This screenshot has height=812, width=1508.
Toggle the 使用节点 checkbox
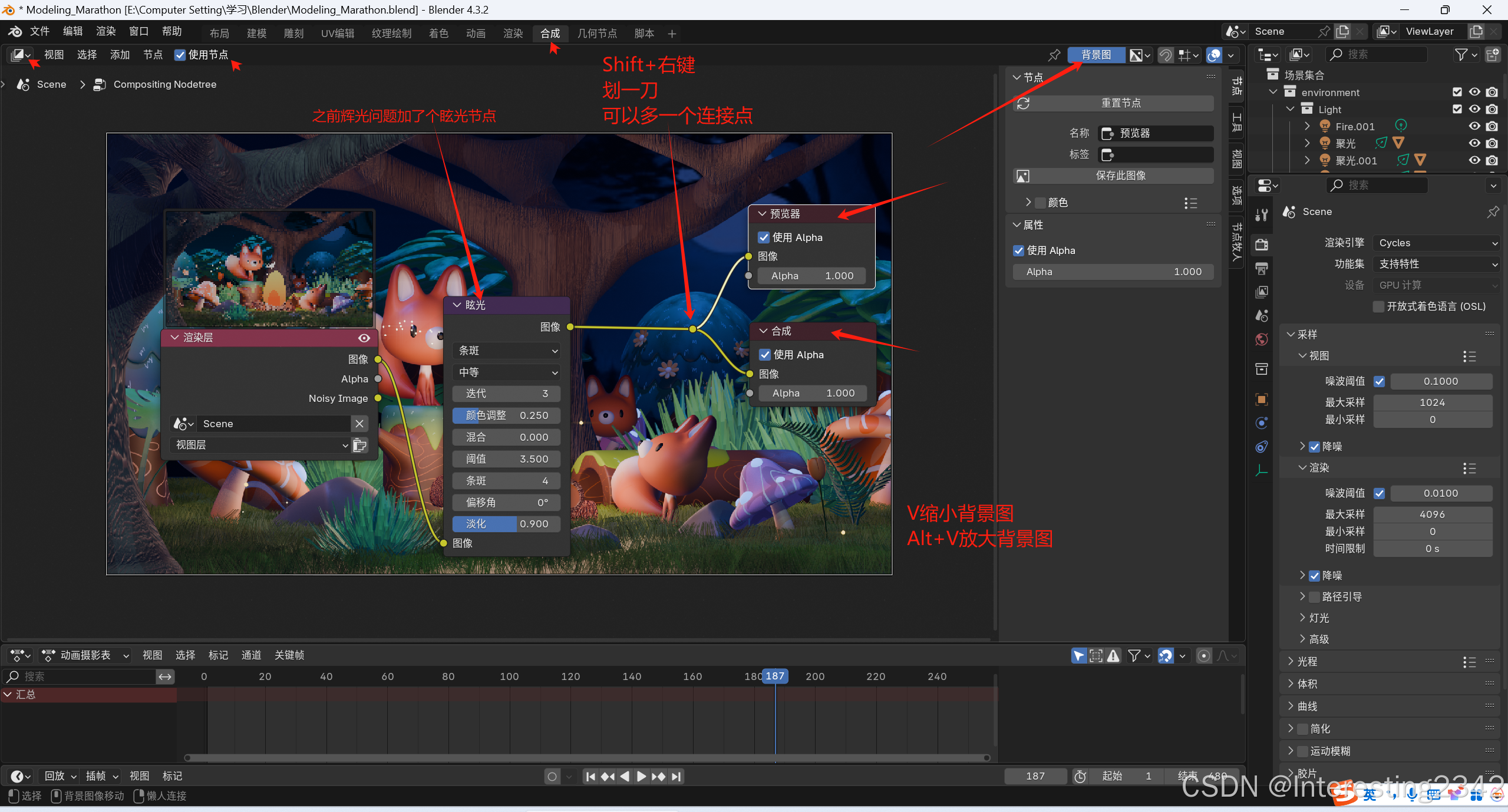180,55
